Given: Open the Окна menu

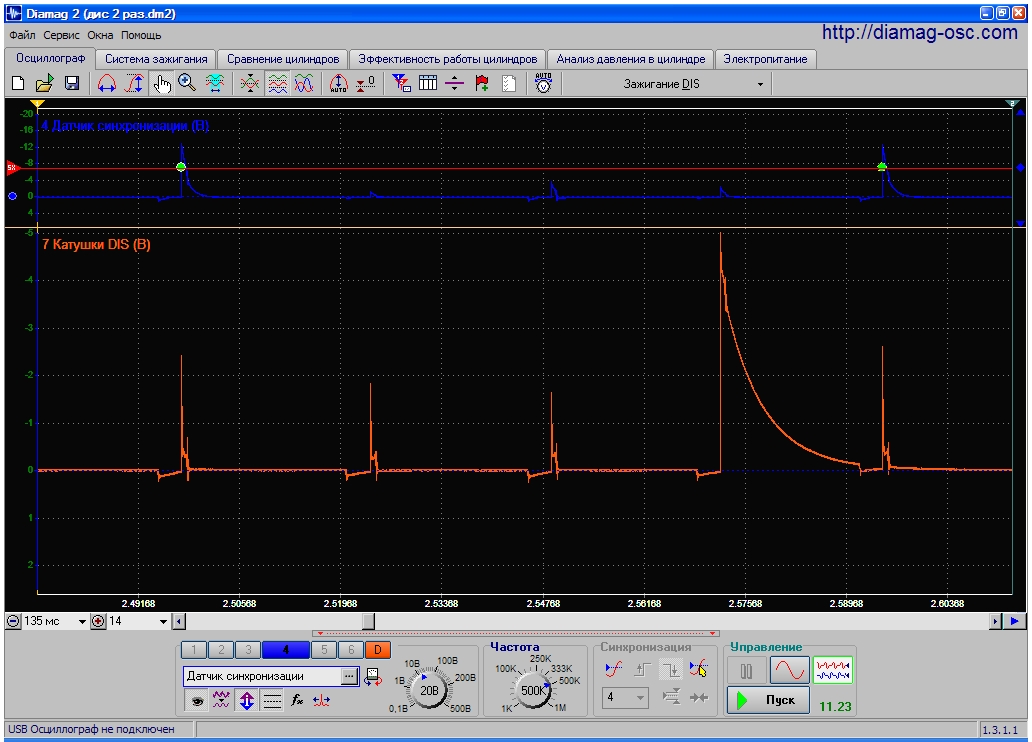Looking at the screenshot, I should tap(100, 36).
